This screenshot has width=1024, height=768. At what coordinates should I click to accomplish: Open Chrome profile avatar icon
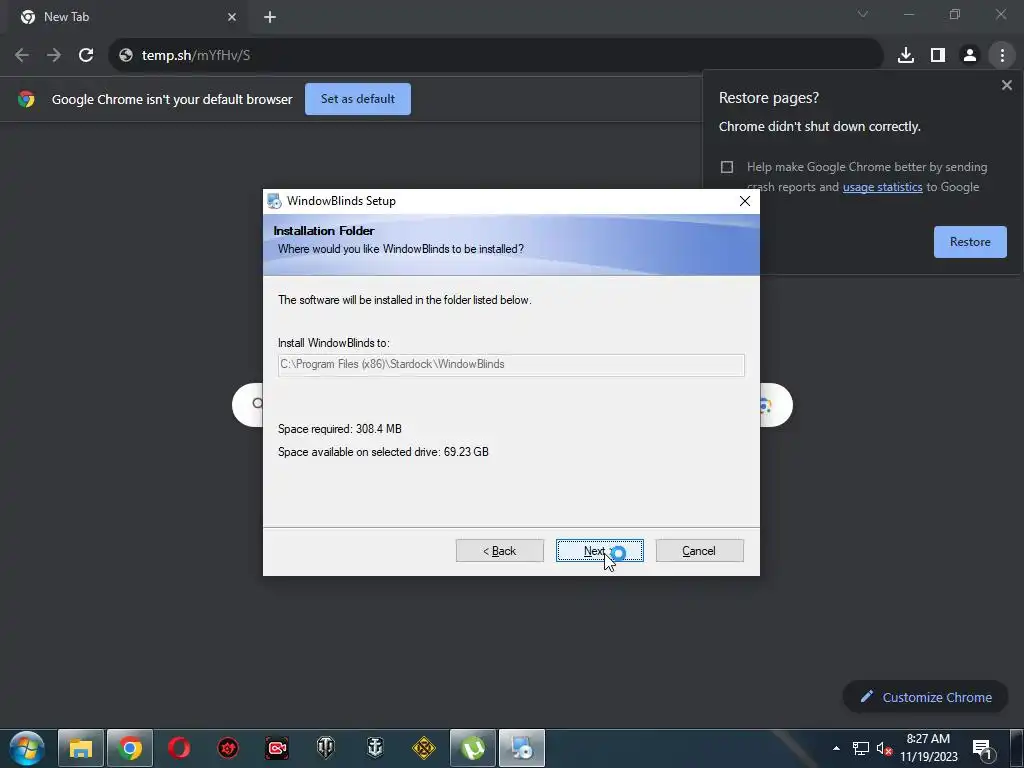pyautogui.click(x=970, y=56)
